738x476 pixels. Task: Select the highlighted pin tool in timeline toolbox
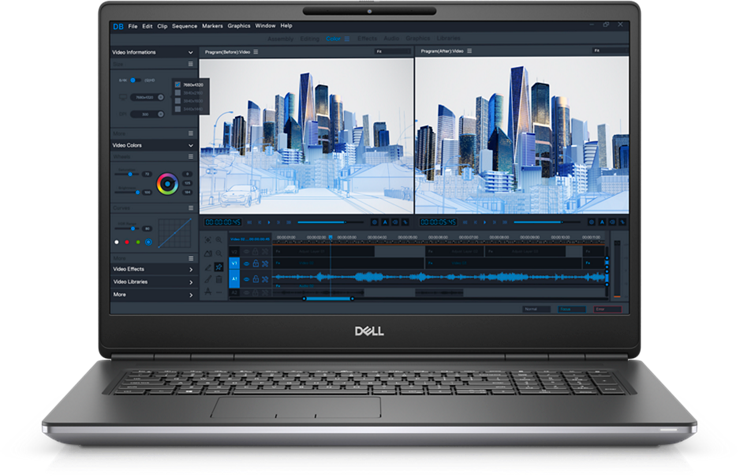coord(219,267)
